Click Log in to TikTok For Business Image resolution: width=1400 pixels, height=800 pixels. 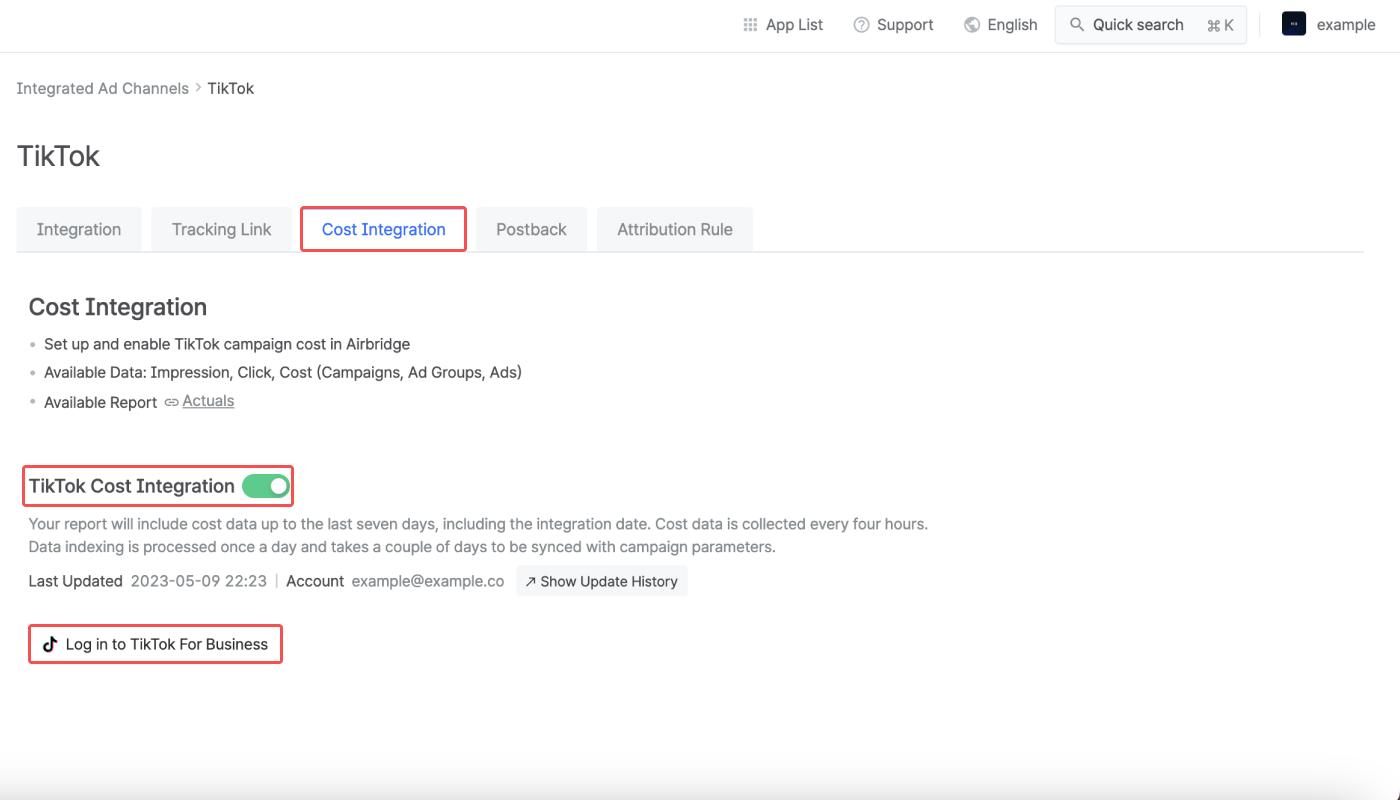(x=155, y=644)
